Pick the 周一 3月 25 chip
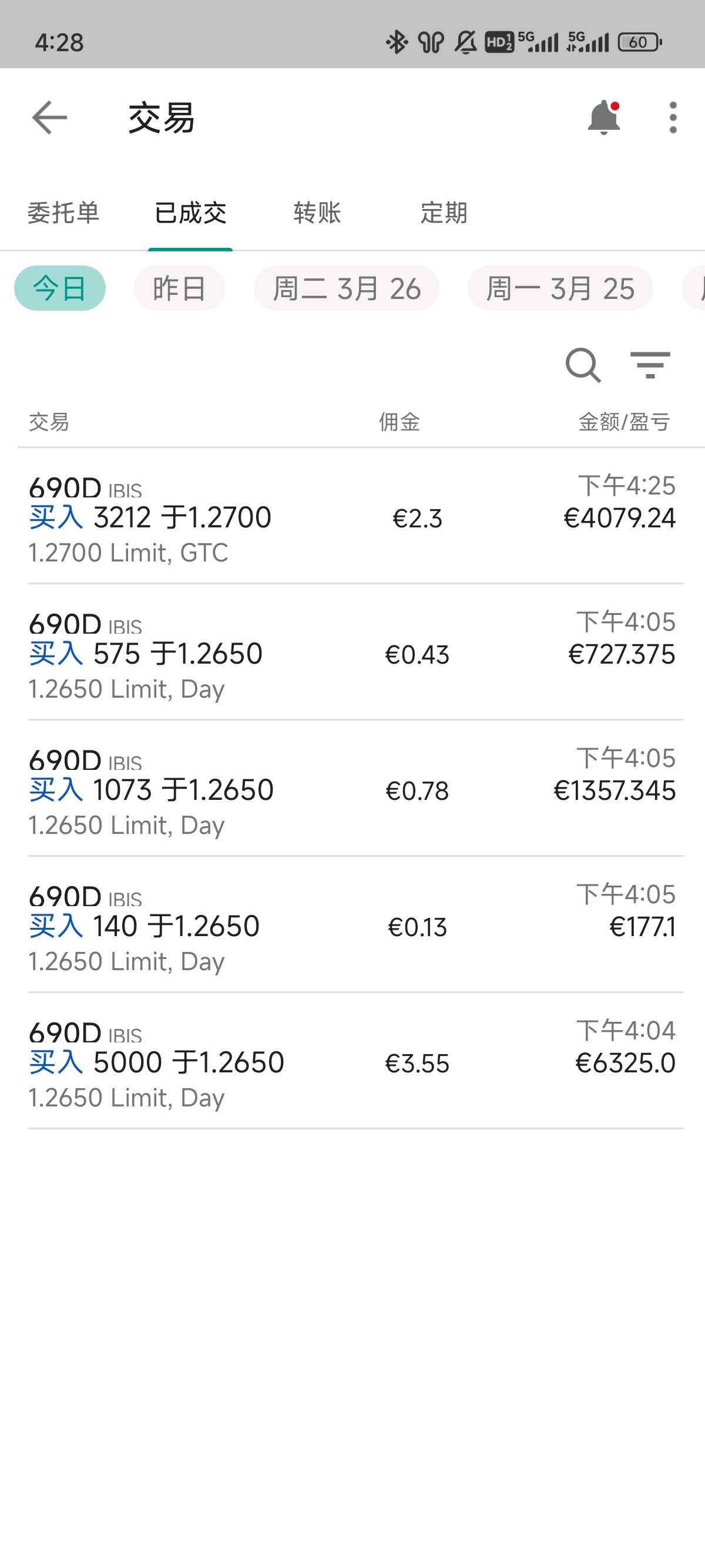 560,288
